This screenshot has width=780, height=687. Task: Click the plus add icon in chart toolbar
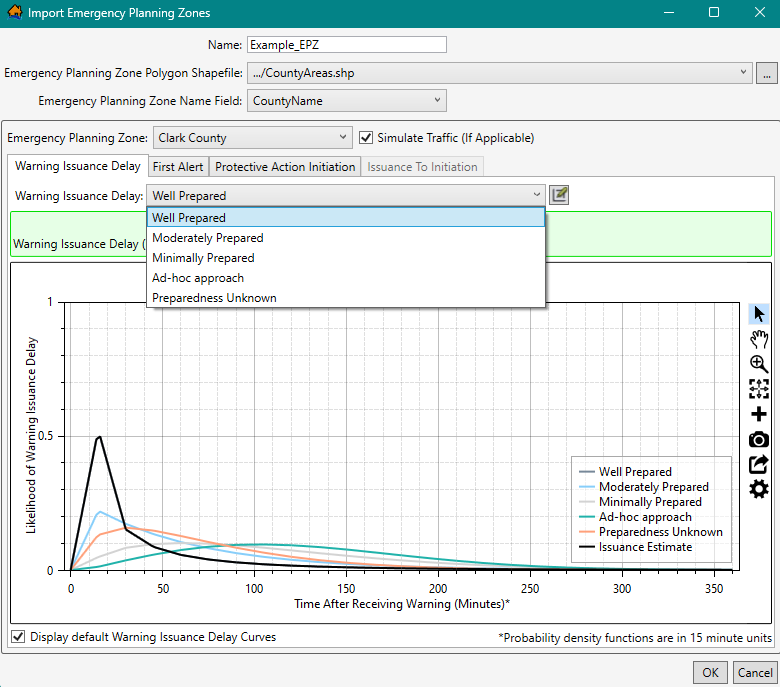tap(759, 414)
